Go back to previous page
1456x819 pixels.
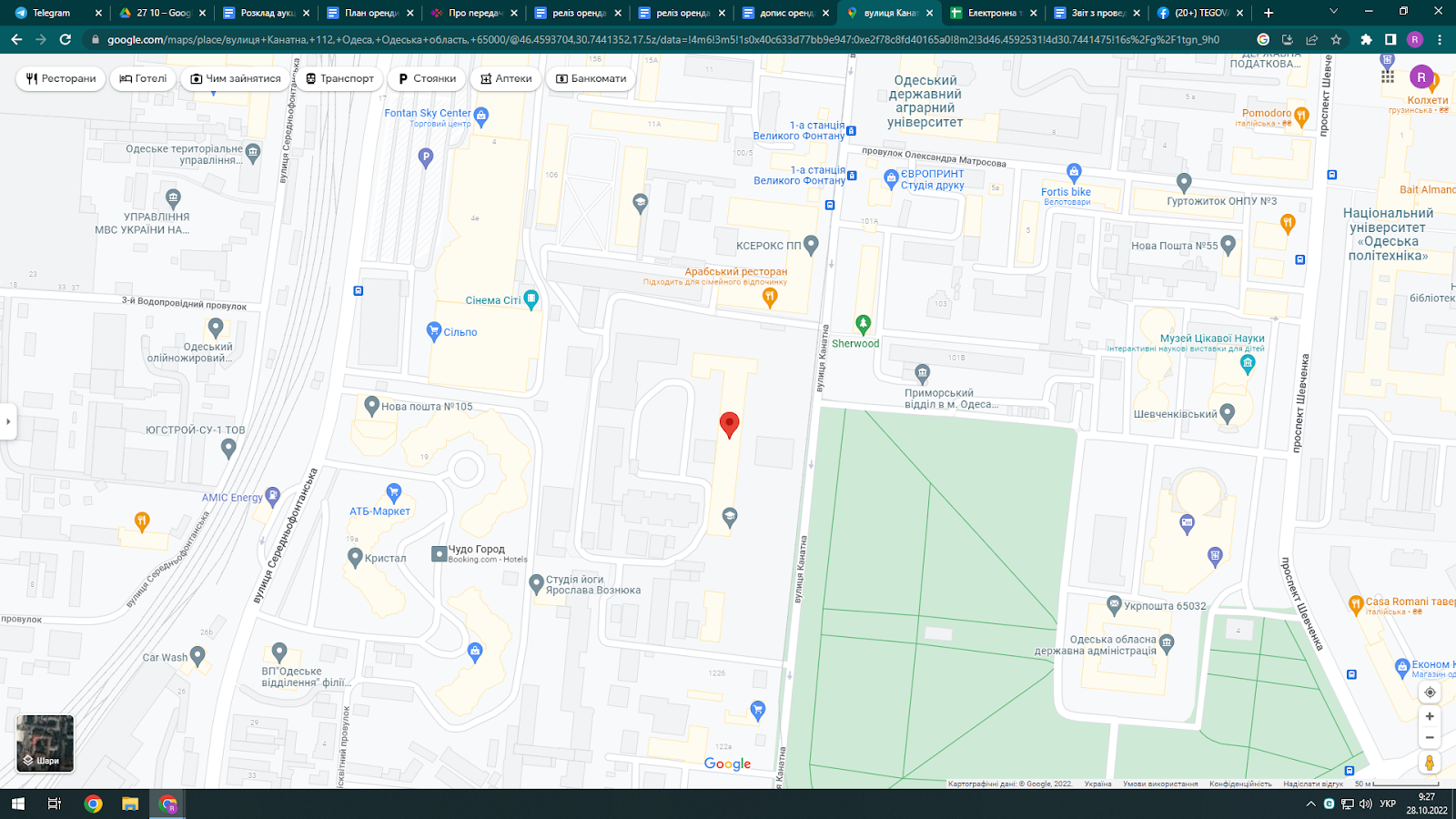(x=16, y=39)
